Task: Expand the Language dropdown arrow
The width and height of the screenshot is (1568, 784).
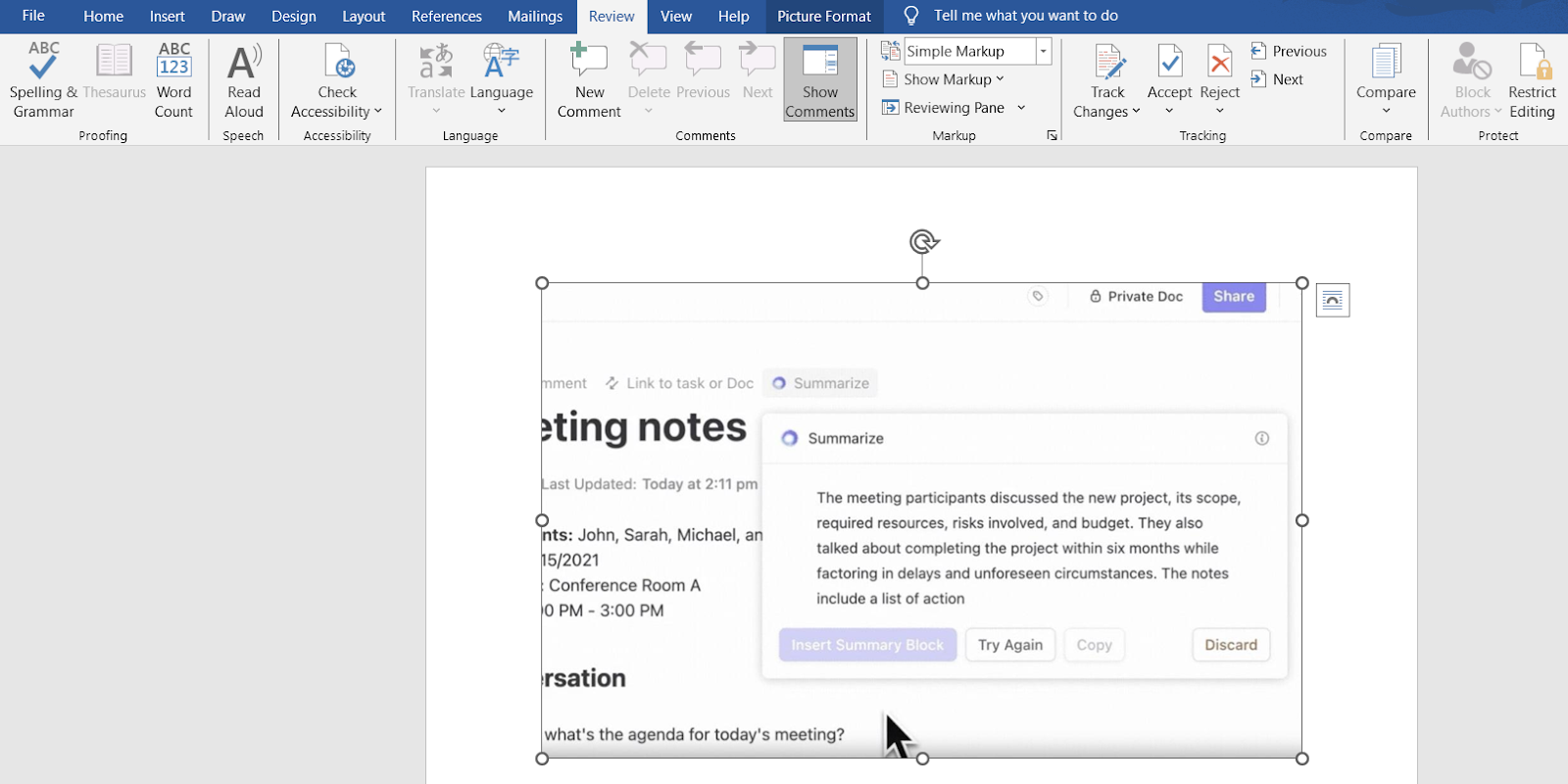Action: pyautogui.click(x=501, y=112)
